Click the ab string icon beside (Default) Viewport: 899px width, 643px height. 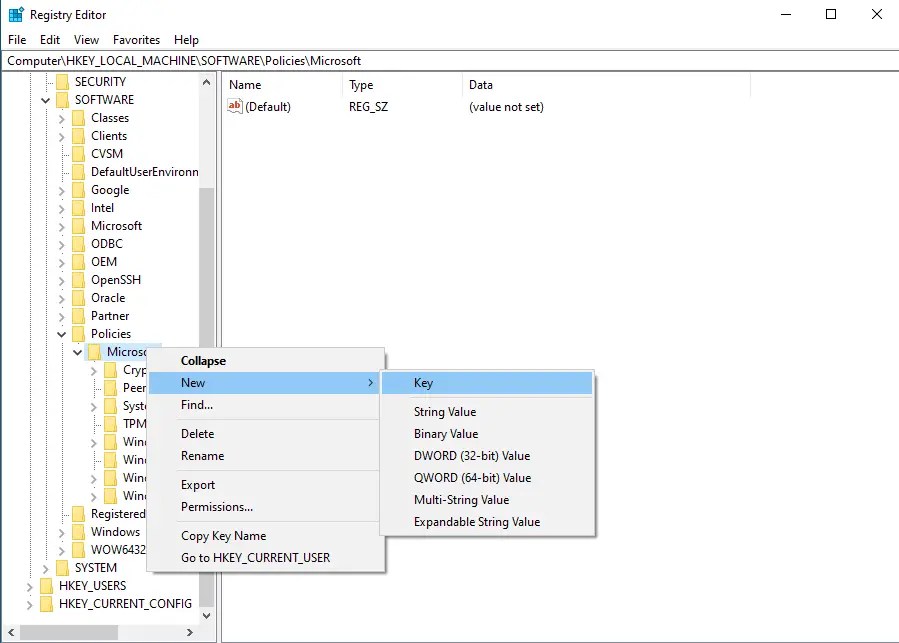[233, 107]
